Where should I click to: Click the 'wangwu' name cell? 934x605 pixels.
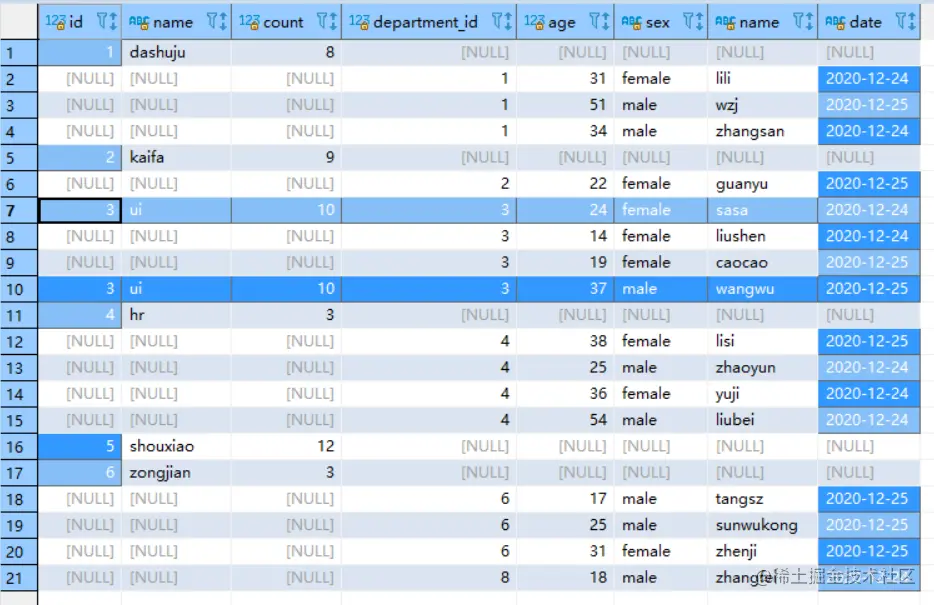coord(763,289)
